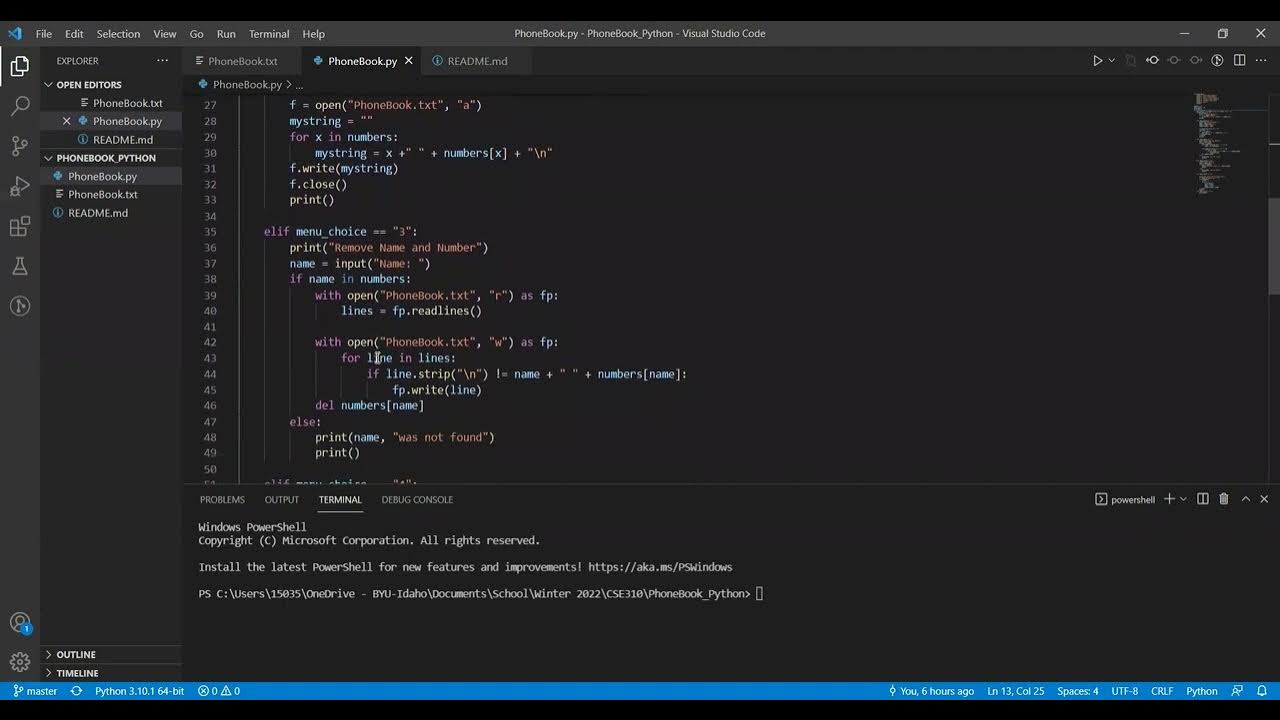Screen dimensions: 1280x720
Task: Open the View menu
Action: [165, 33]
